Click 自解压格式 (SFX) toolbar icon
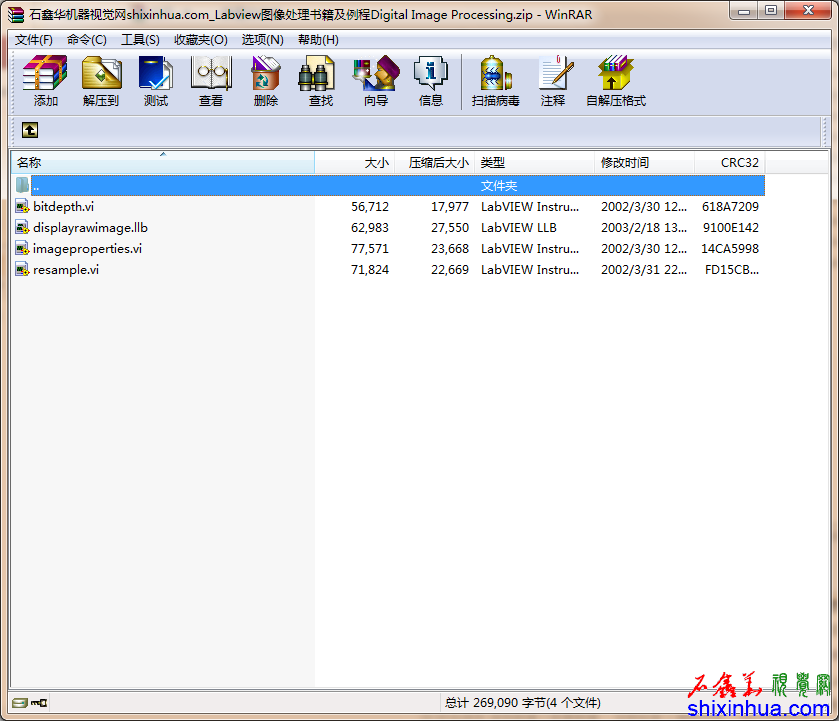Viewport: 839px width, 721px height. point(616,80)
